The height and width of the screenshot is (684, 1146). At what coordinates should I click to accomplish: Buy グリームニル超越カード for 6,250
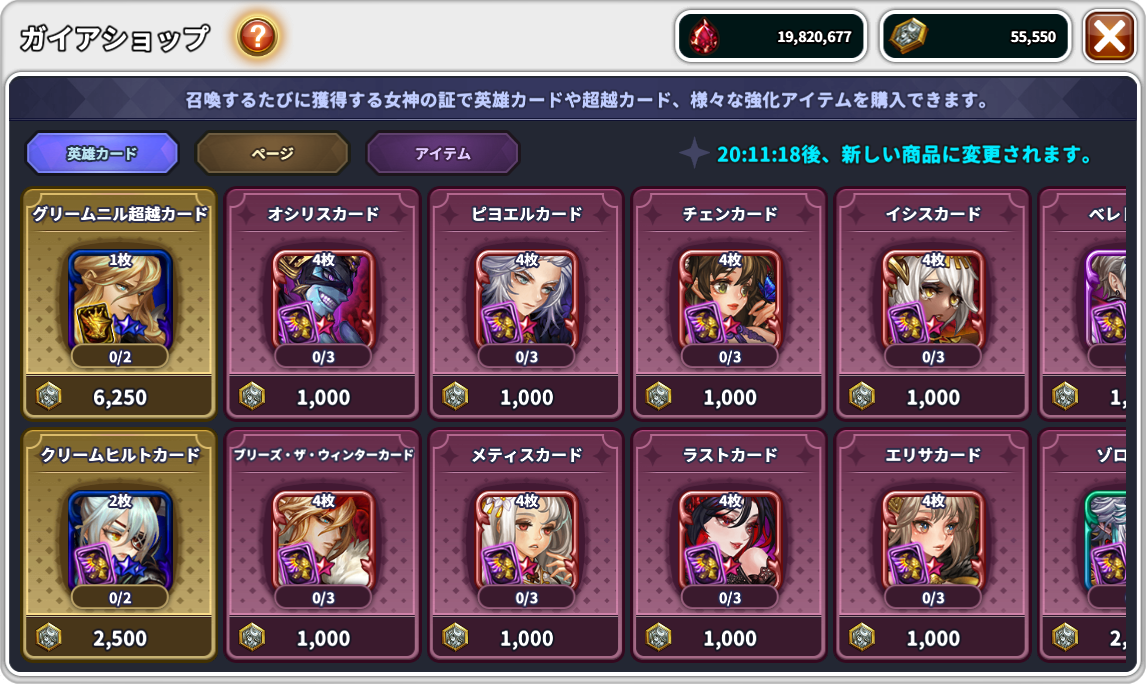[120, 397]
